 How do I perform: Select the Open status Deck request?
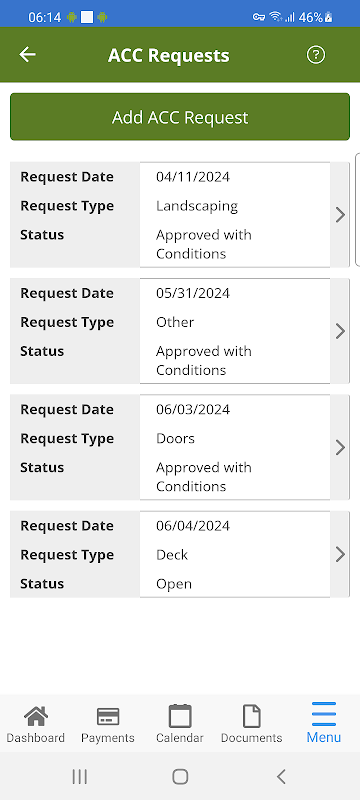(180, 554)
